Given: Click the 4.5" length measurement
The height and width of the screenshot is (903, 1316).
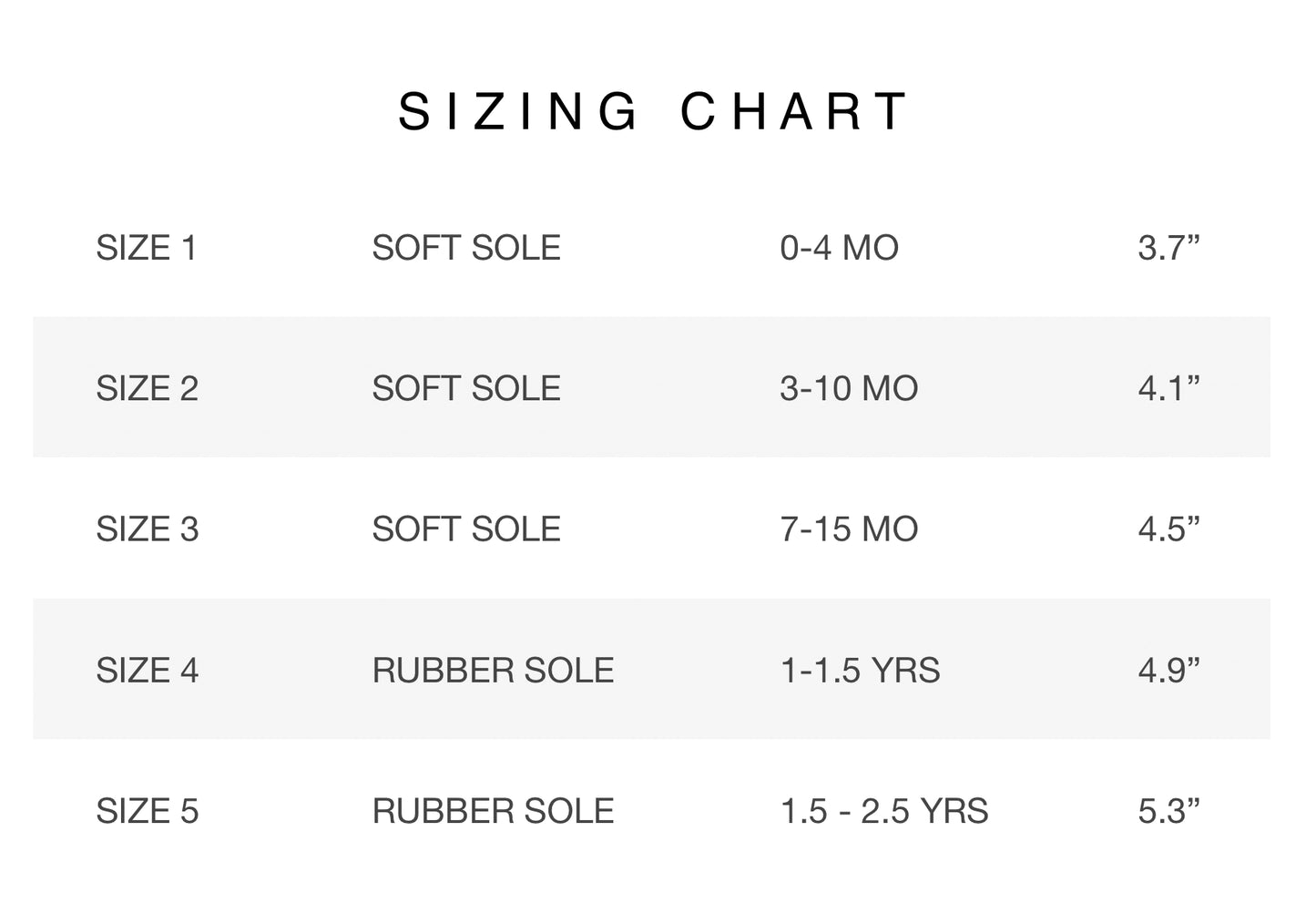Looking at the screenshot, I should (1168, 529).
